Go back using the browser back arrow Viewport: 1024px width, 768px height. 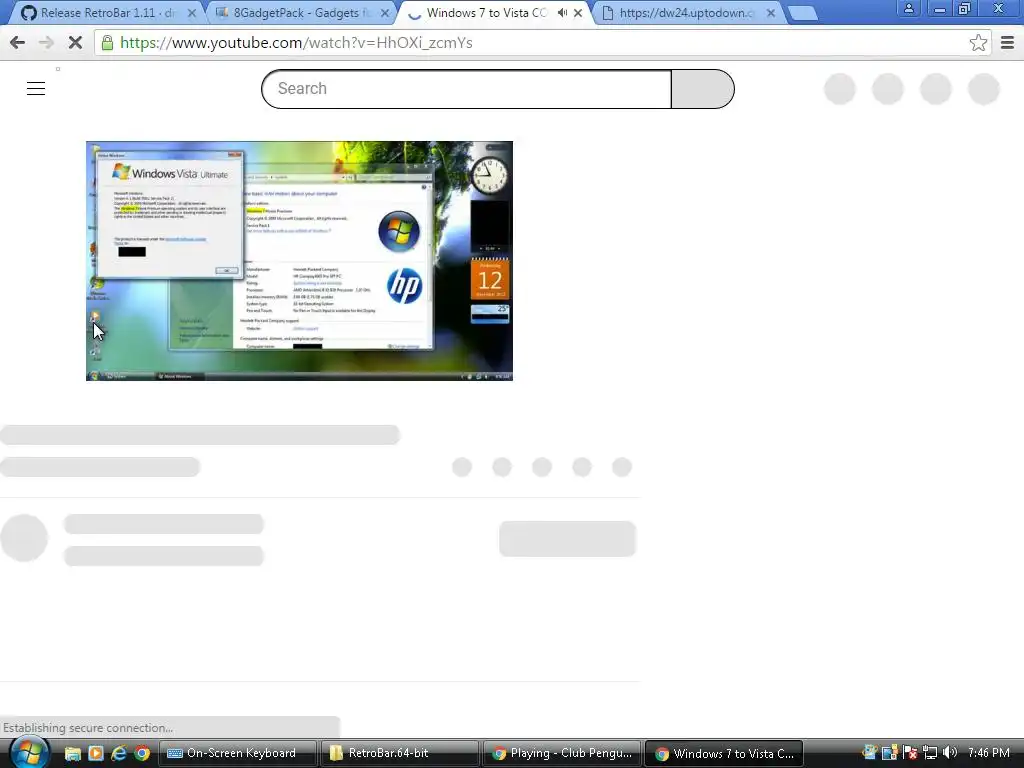pyautogui.click(x=18, y=43)
